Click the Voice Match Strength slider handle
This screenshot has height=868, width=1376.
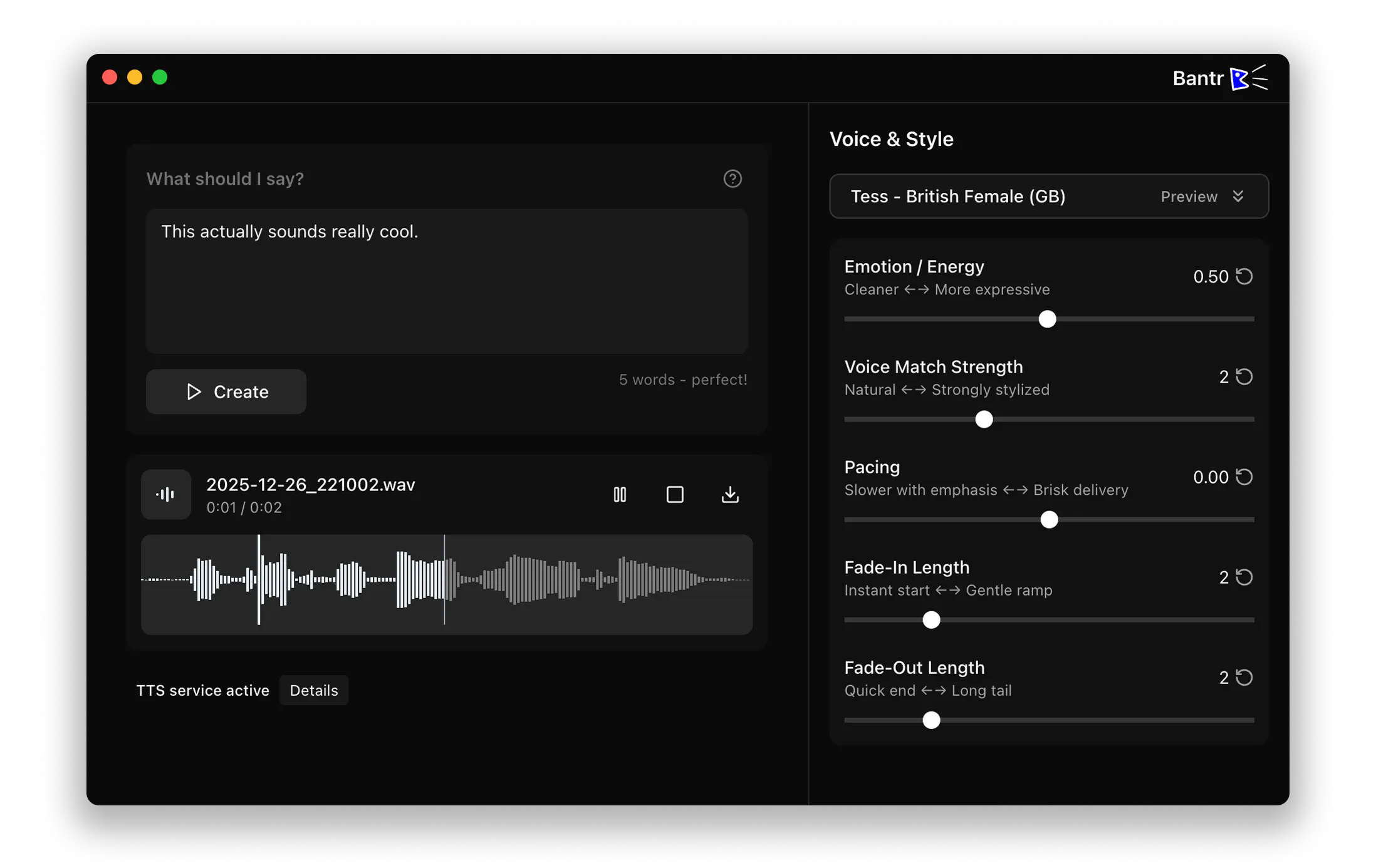[984, 419]
